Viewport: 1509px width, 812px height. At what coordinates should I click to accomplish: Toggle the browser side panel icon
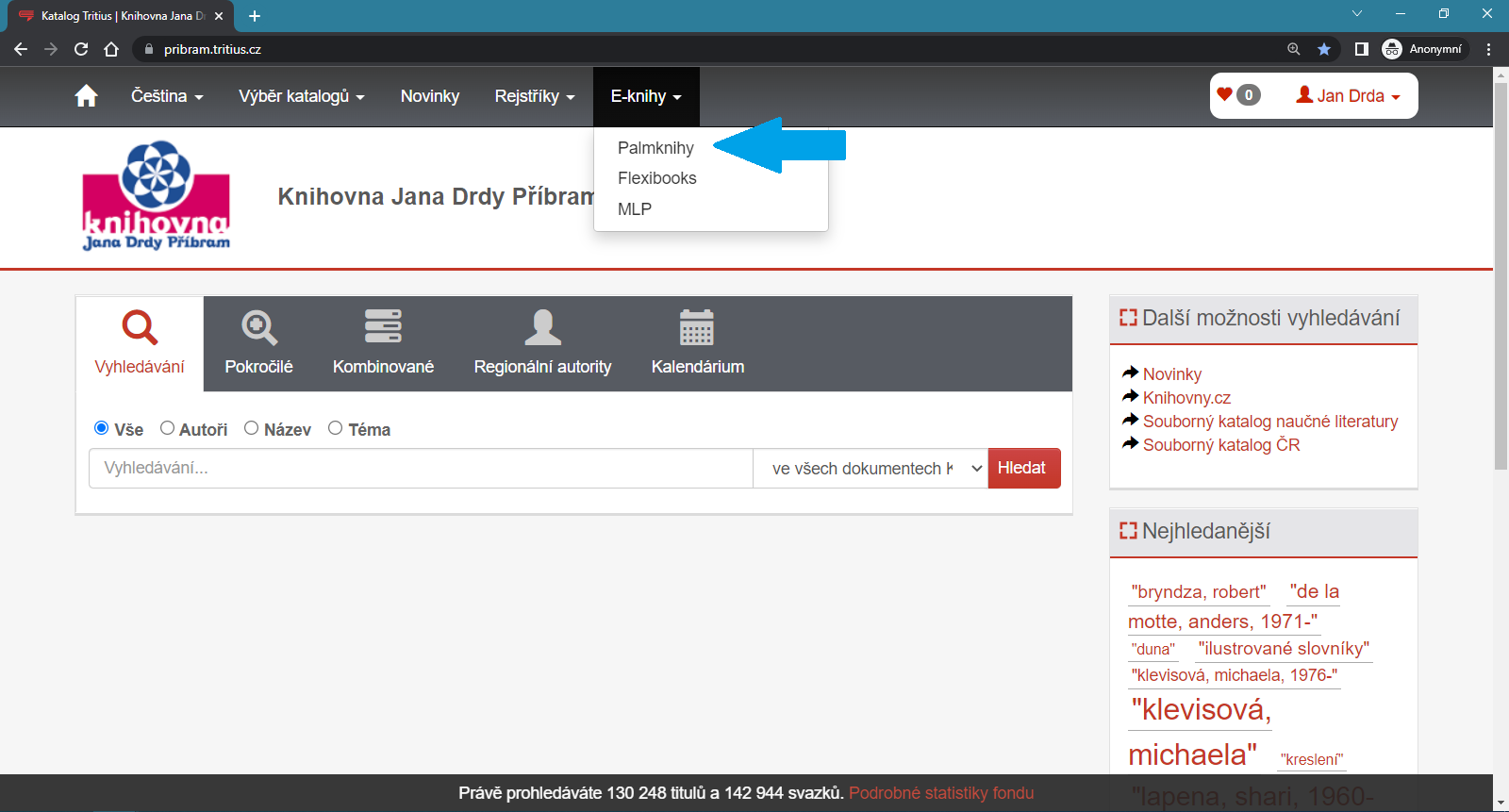tap(1362, 49)
